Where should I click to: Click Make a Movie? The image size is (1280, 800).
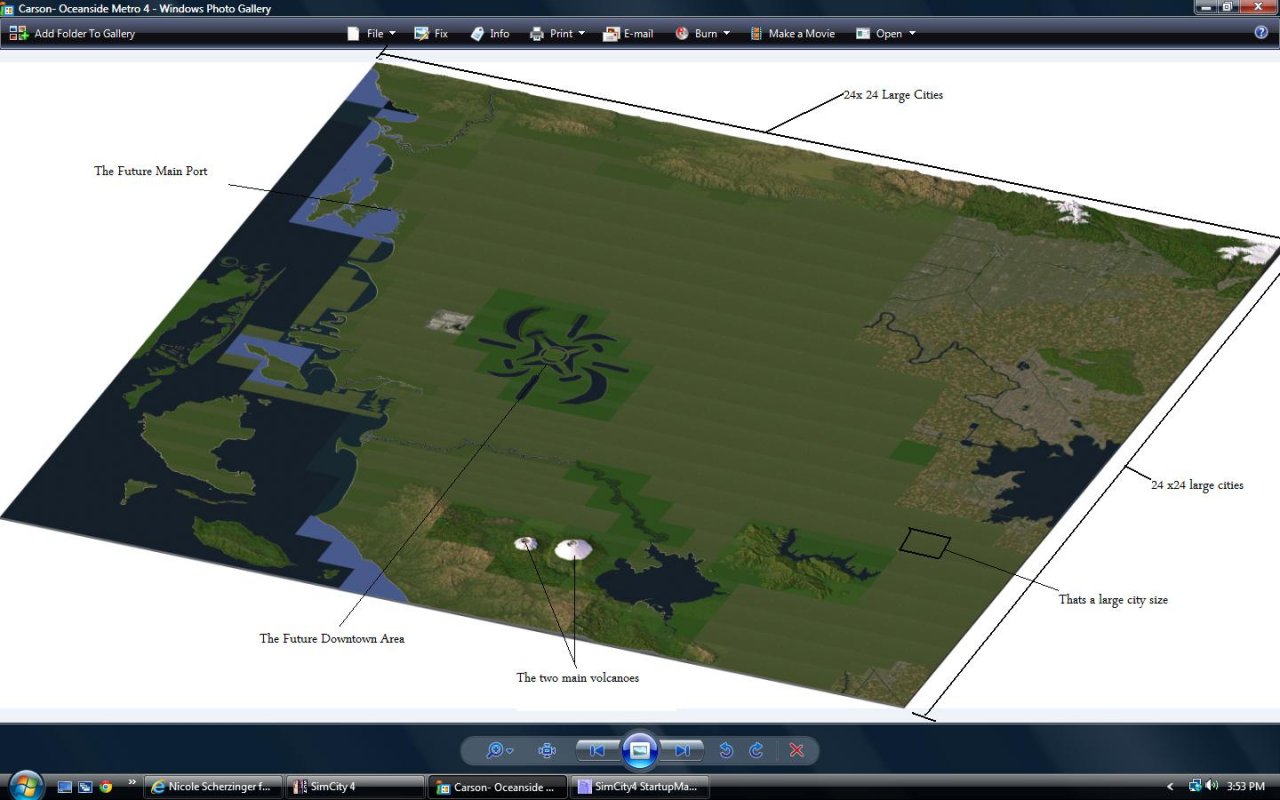pyautogui.click(x=792, y=33)
